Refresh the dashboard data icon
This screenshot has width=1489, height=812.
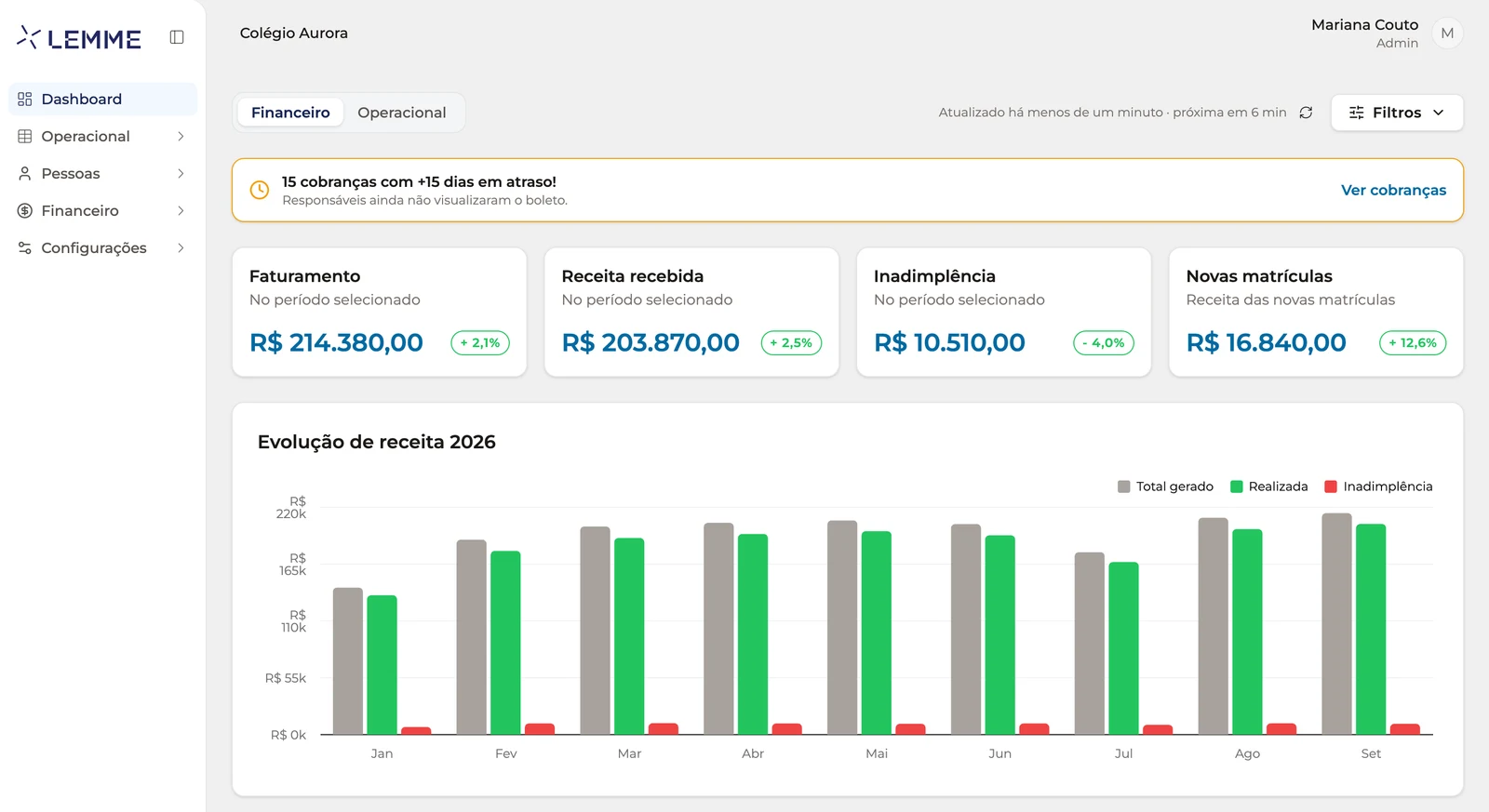click(1306, 113)
